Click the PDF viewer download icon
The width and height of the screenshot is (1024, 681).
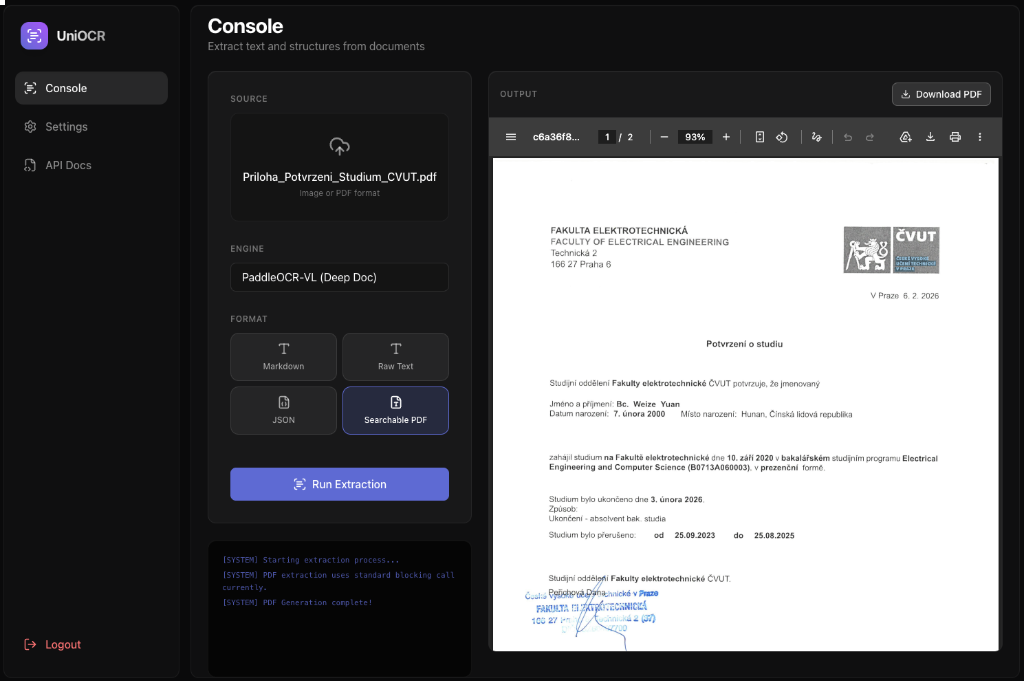pos(930,137)
